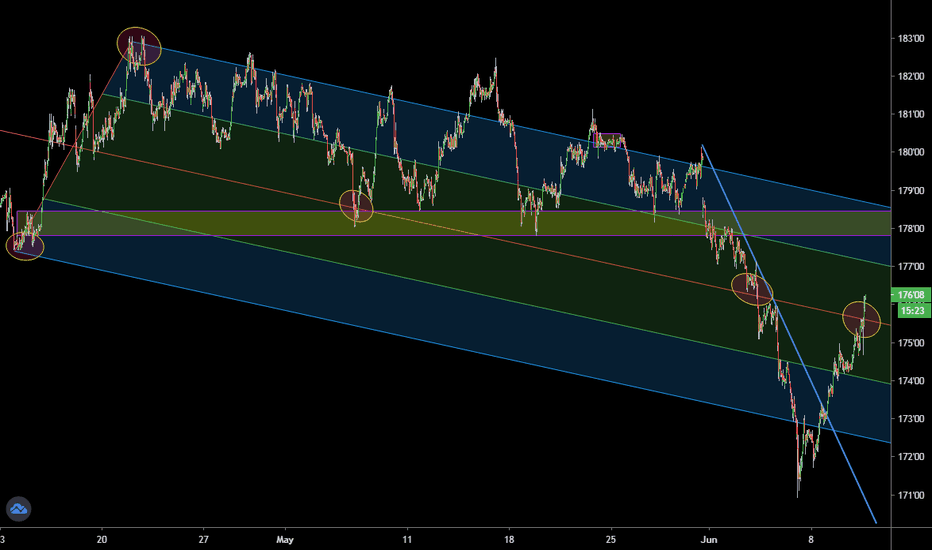Select the ellipse drawing on the steep blue trendline
Image resolution: width=932 pixels, height=550 pixels.
click(752, 289)
